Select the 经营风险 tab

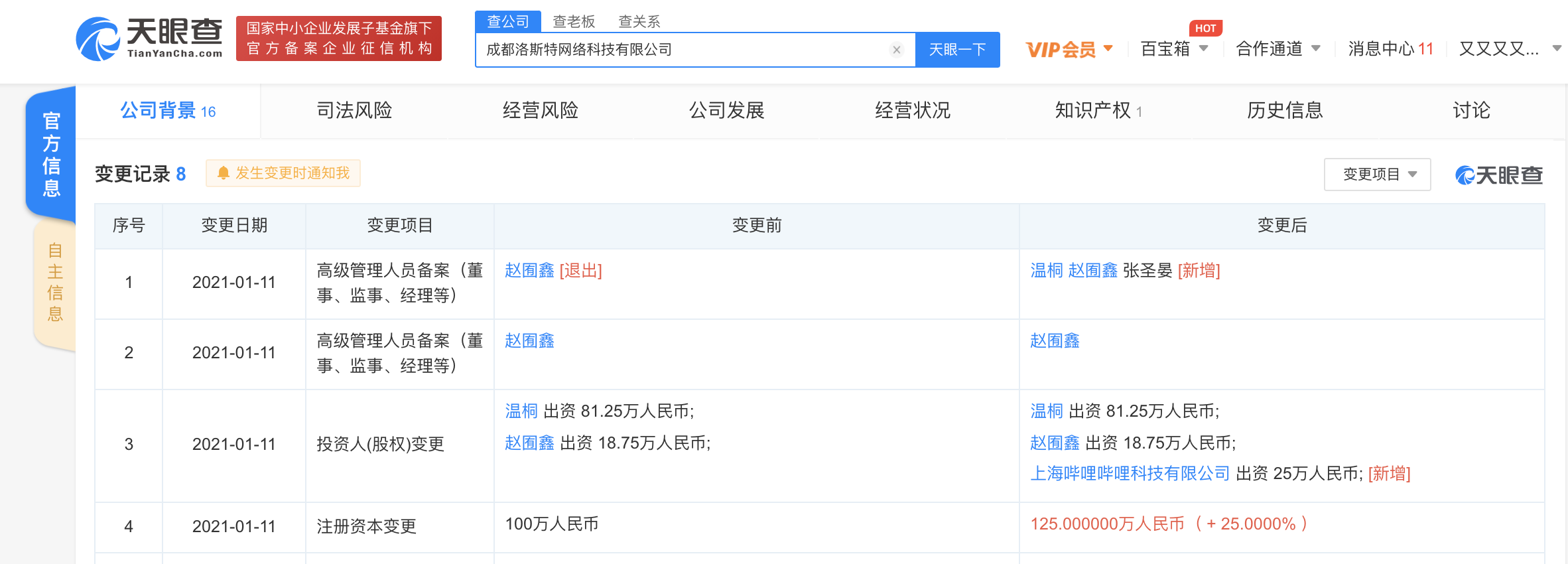pos(541,110)
